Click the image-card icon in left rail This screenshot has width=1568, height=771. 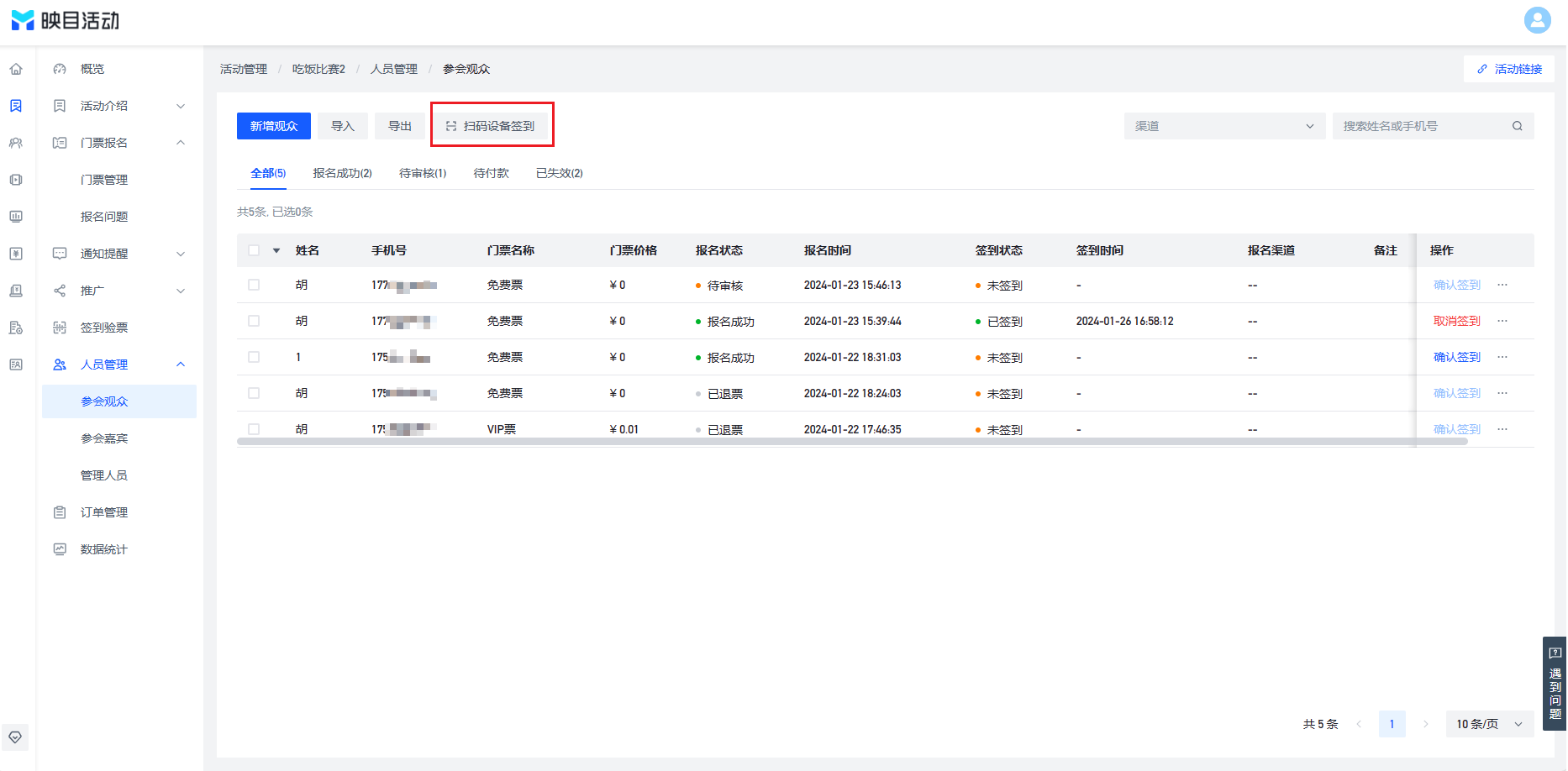[x=16, y=365]
